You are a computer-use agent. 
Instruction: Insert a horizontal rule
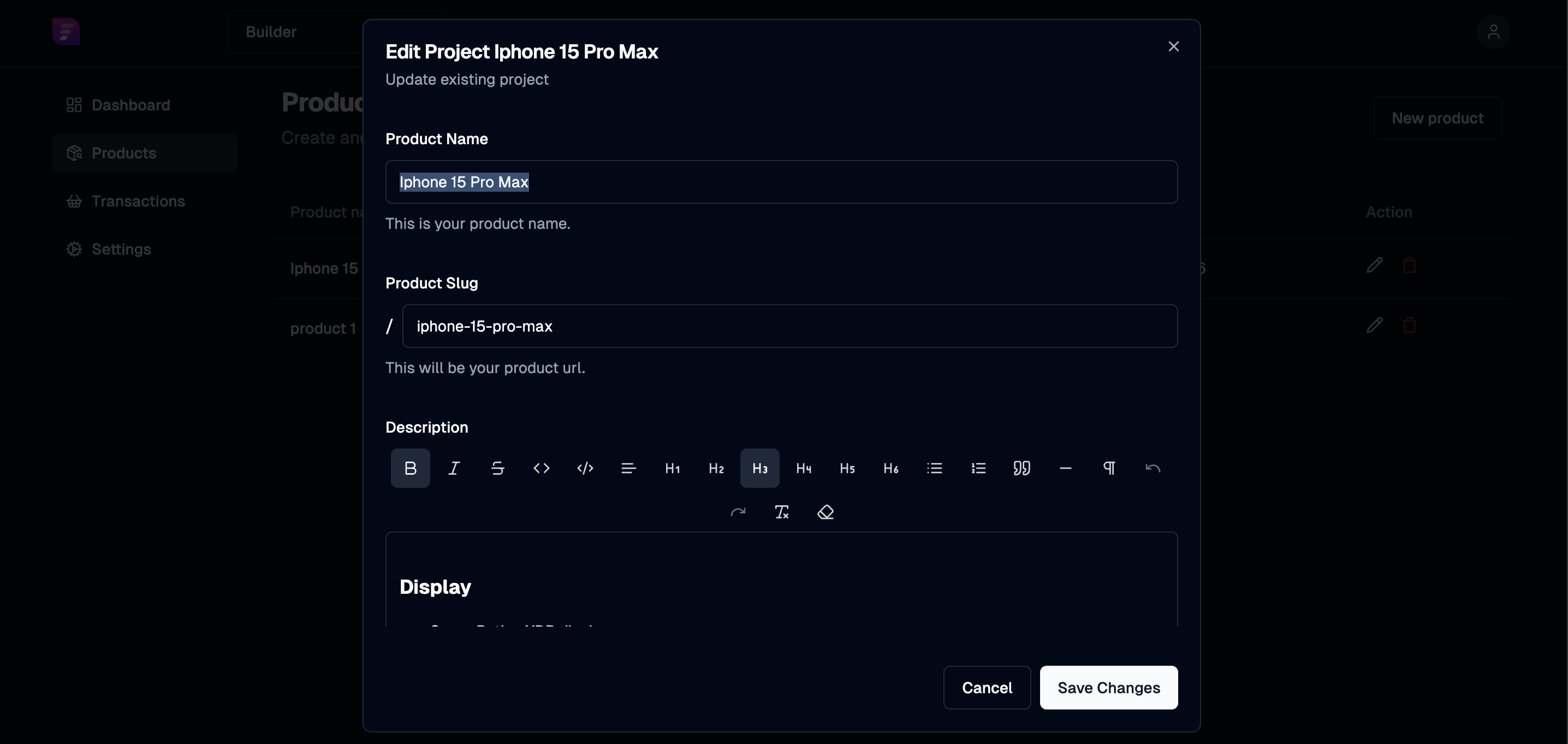click(1066, 468)
